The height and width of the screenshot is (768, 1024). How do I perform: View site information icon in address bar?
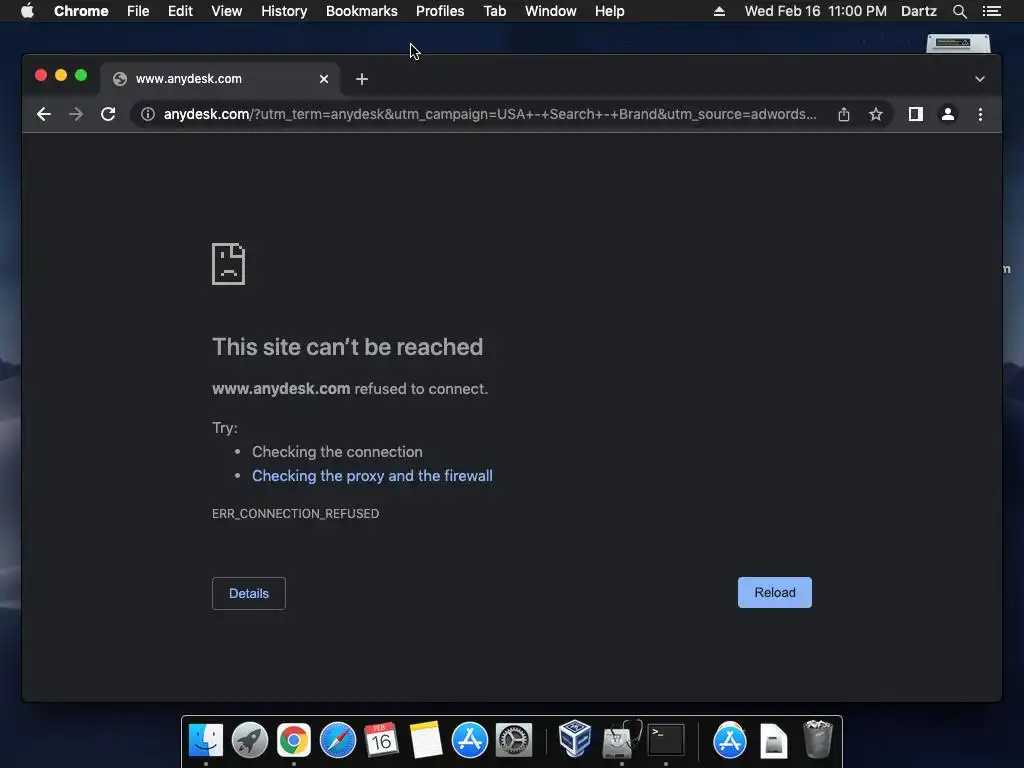click(148, 114)
